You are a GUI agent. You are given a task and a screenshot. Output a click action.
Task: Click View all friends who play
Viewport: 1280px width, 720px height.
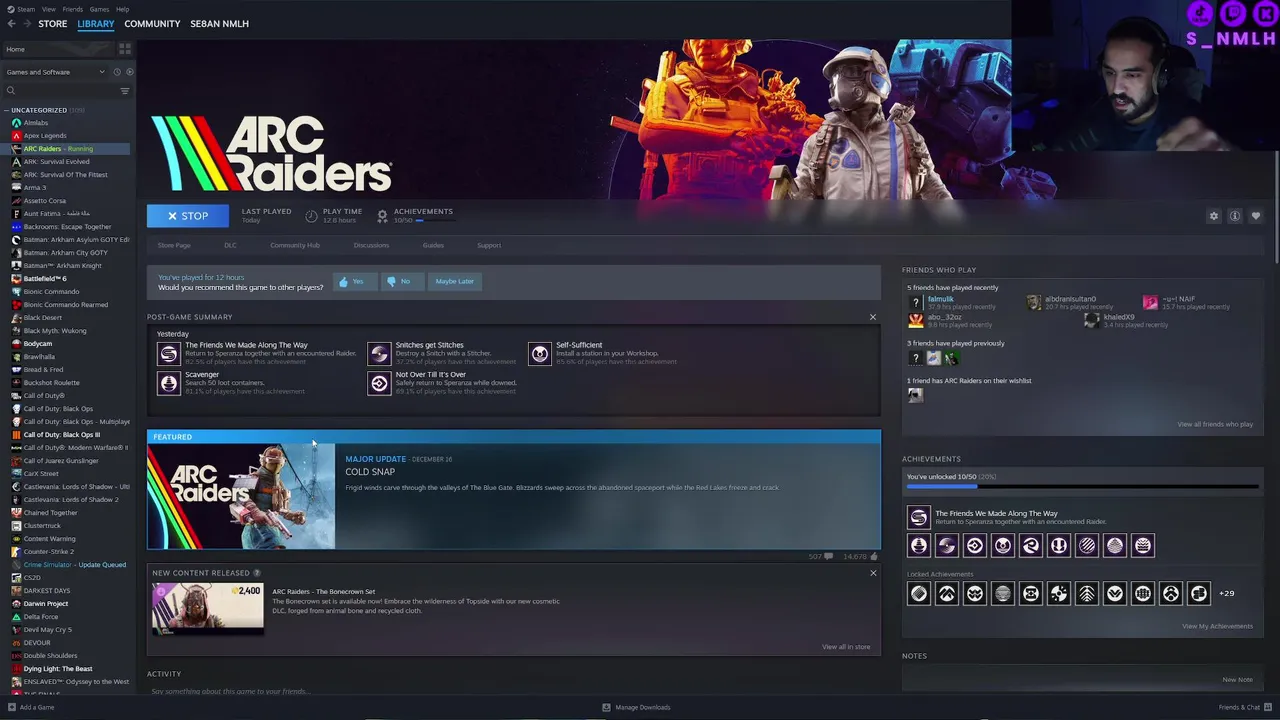[1215, 424]
